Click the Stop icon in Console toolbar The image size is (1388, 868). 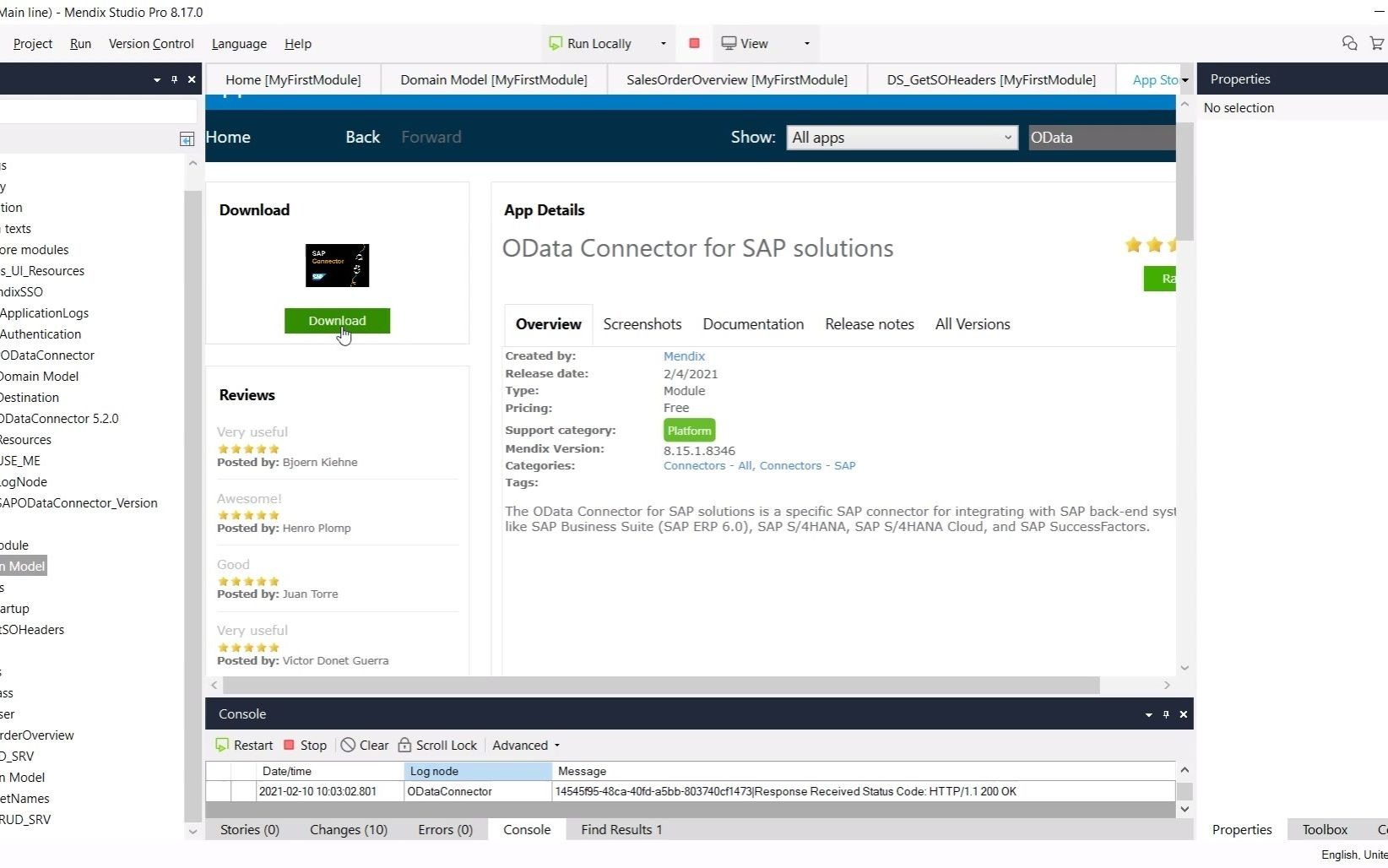tap(289, 745)
